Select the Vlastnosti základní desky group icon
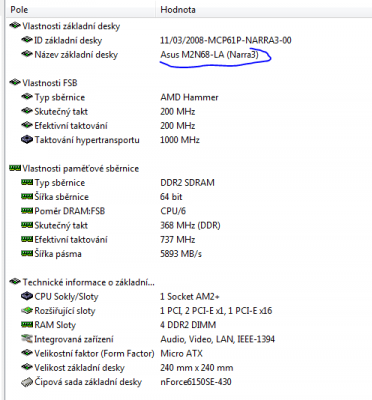 [x=15, y=26]
